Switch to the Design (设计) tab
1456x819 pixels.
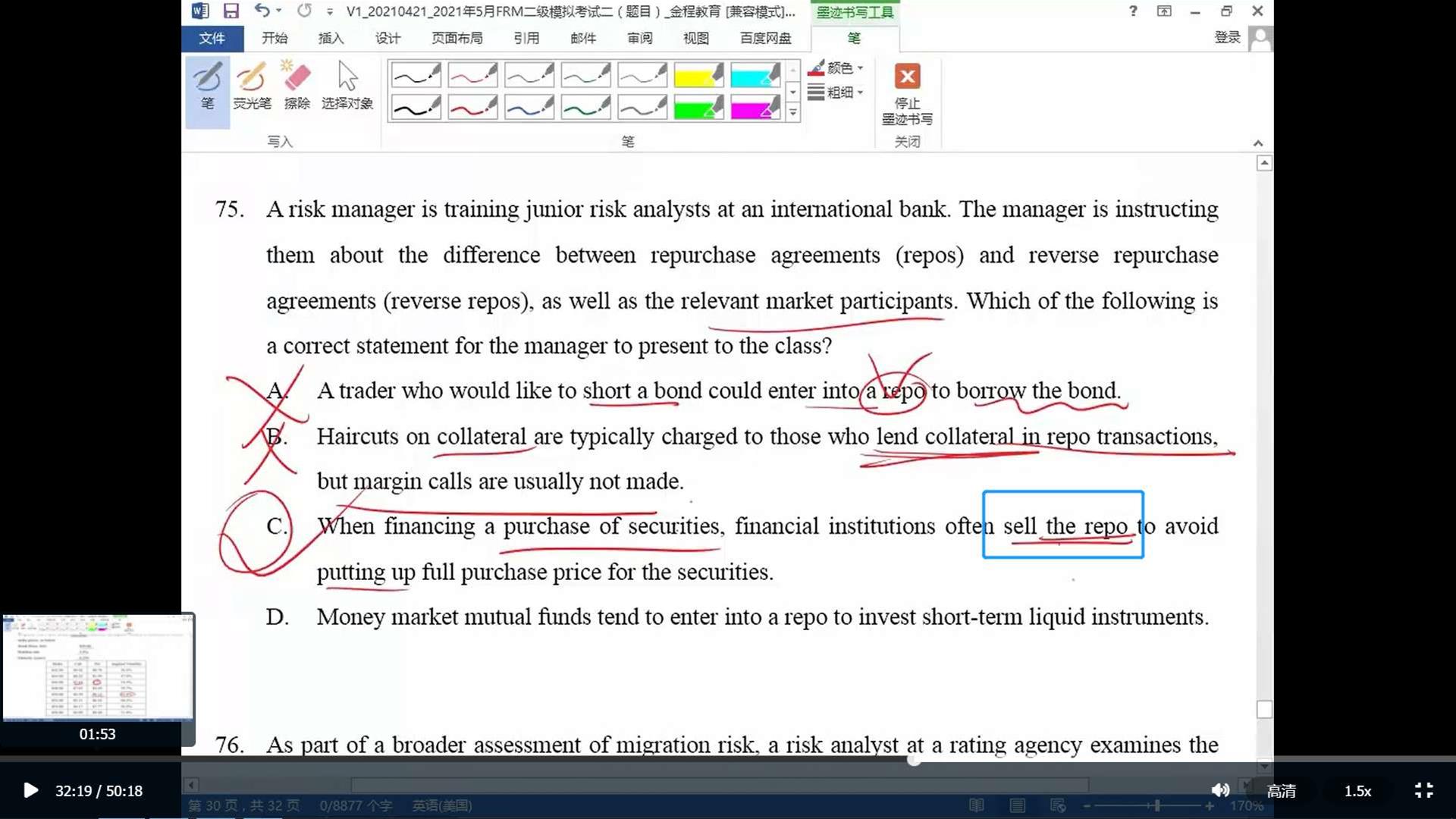(x=388, y=38)
